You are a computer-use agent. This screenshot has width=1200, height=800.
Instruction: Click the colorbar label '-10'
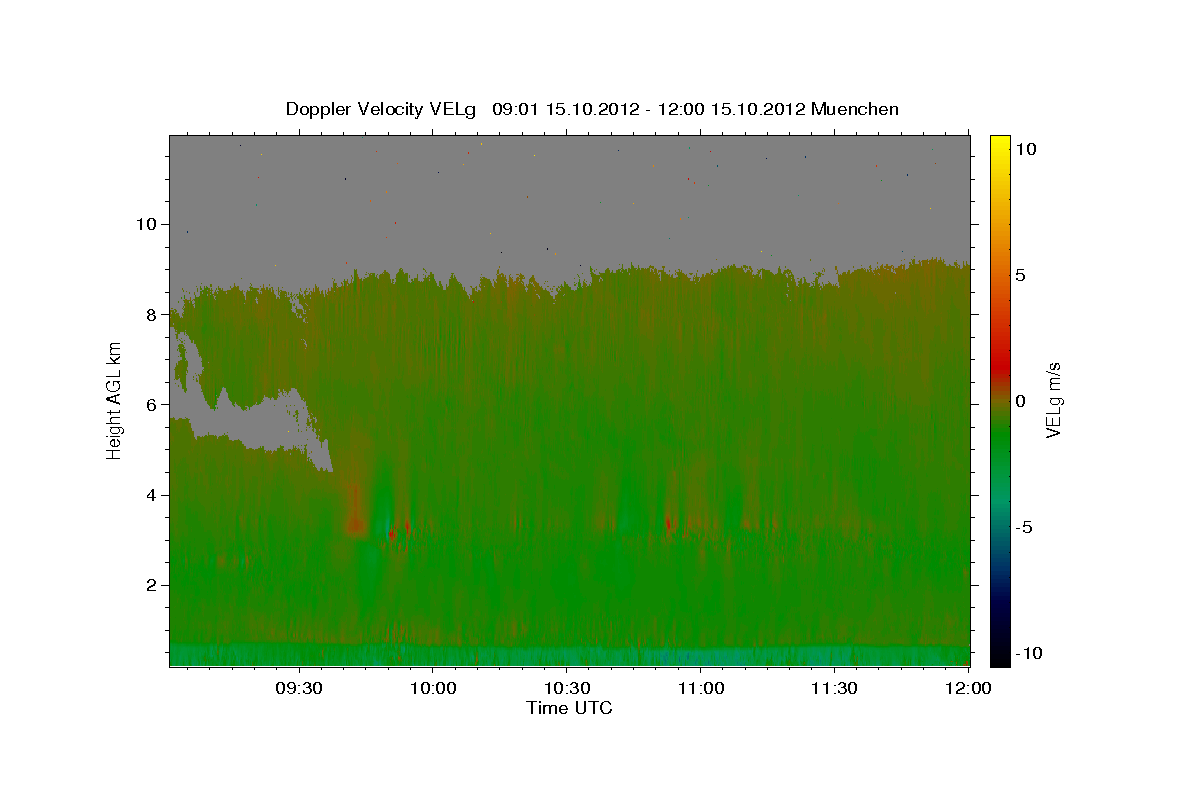coord(1030,653)
